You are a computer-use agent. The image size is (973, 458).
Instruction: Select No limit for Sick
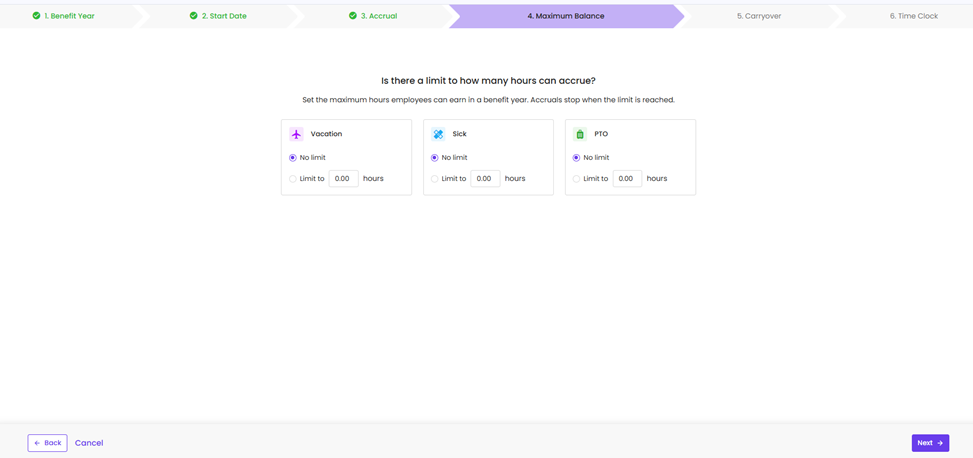(x=435, y=158)
